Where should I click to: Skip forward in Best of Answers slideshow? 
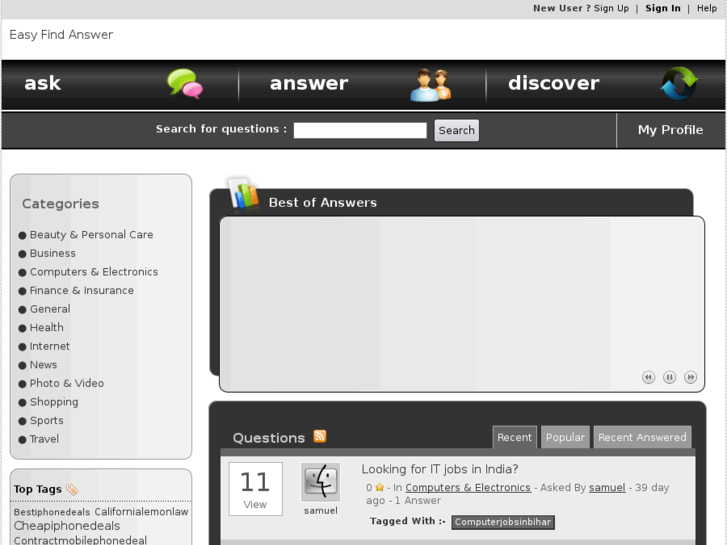690,377
